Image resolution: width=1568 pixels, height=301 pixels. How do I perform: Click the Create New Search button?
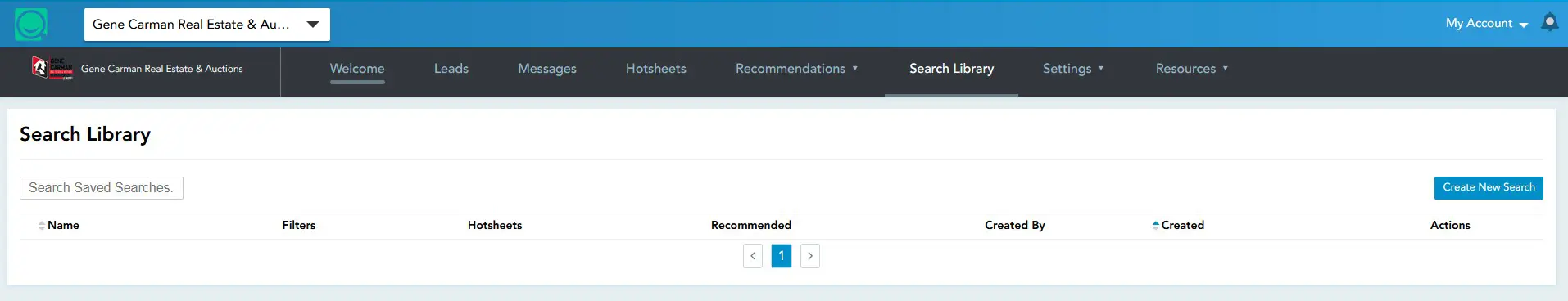1489,187
